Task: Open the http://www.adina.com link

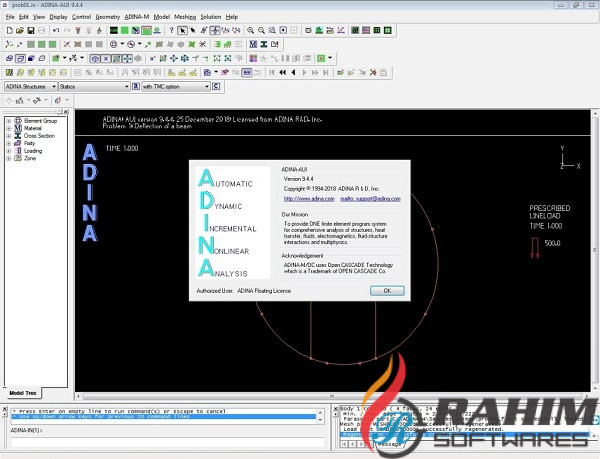Action: 309,199
